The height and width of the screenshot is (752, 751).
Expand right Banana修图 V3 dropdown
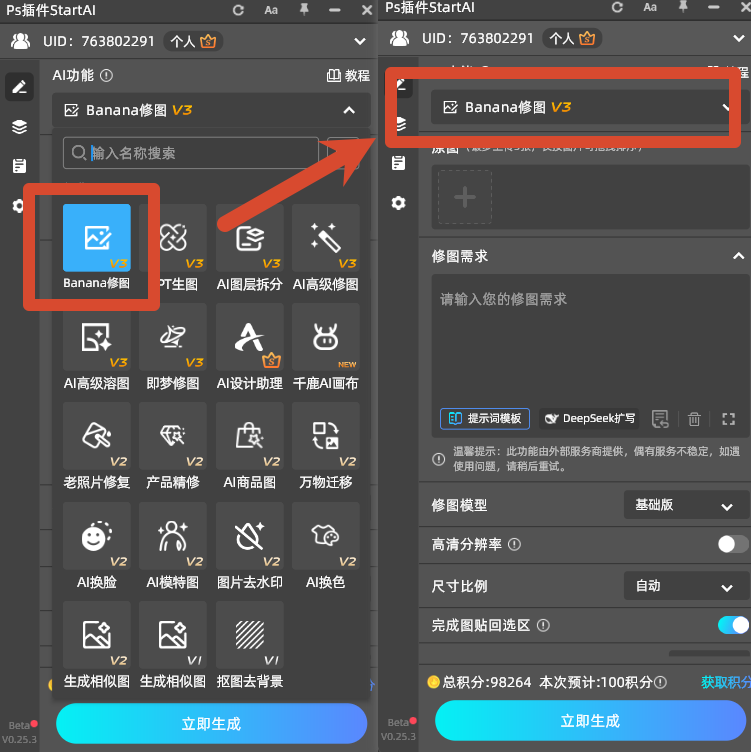[726, 107]
